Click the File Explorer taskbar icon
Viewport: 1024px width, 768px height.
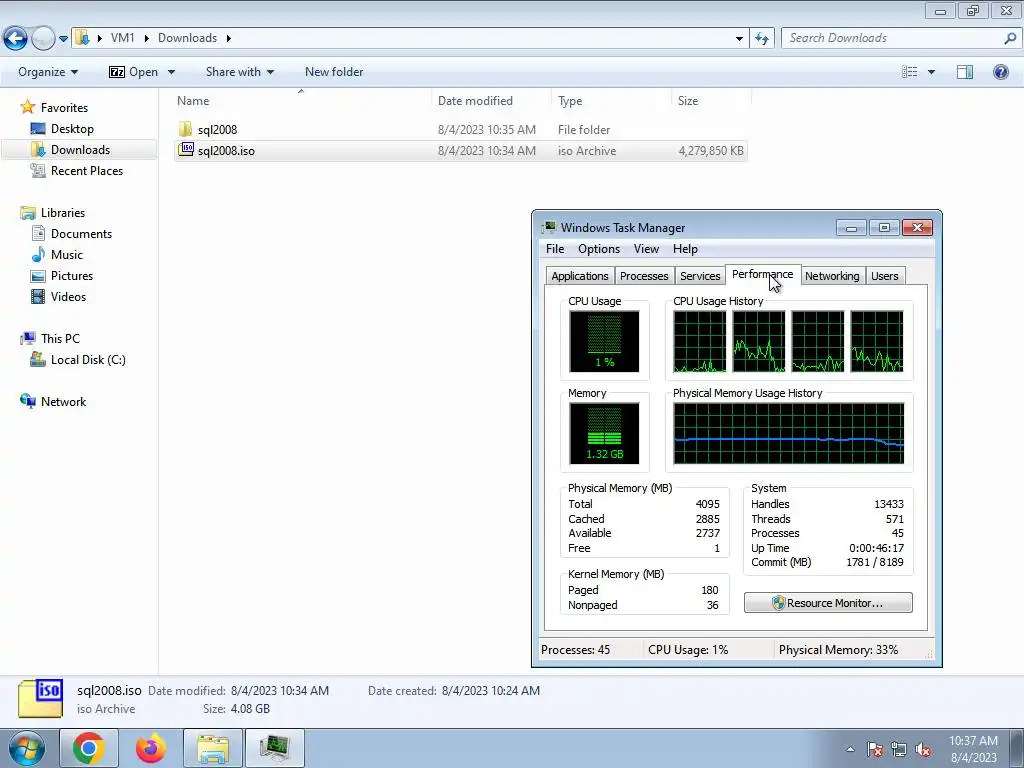(213, 748)
